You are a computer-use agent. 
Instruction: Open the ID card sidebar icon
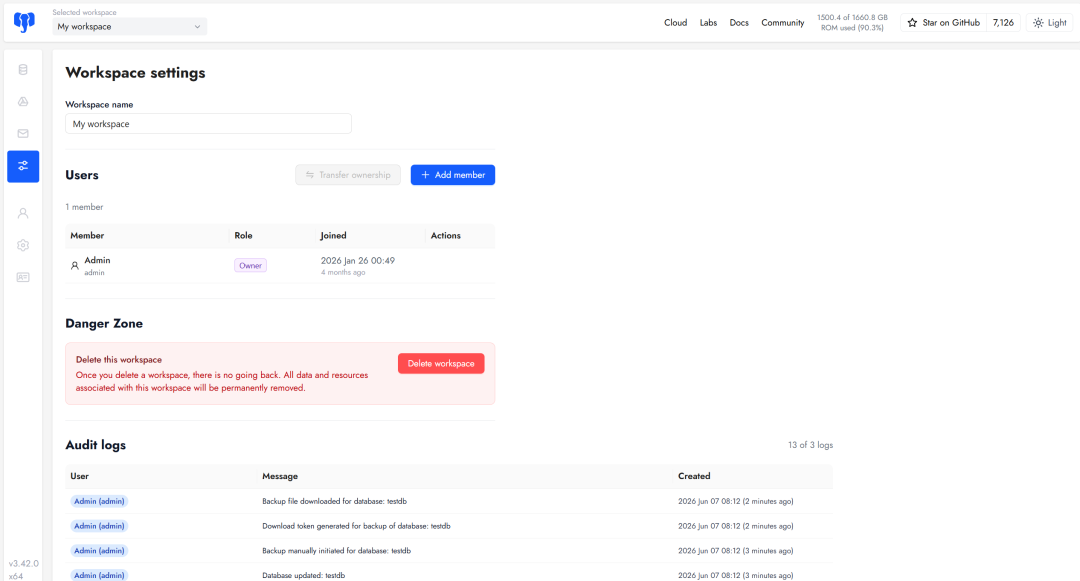[23, 277]
